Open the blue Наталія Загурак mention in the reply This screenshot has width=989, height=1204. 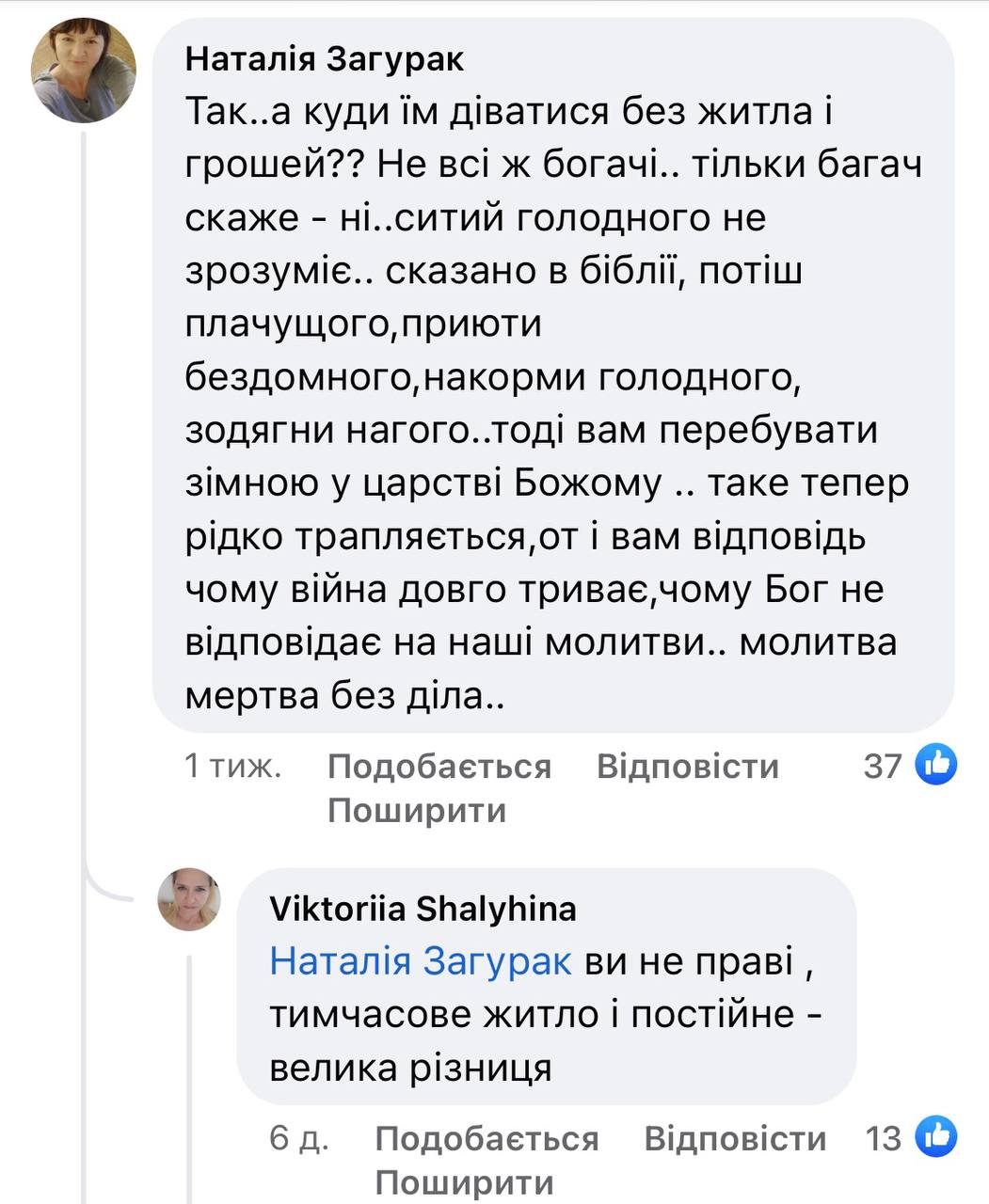coord(420,961)
